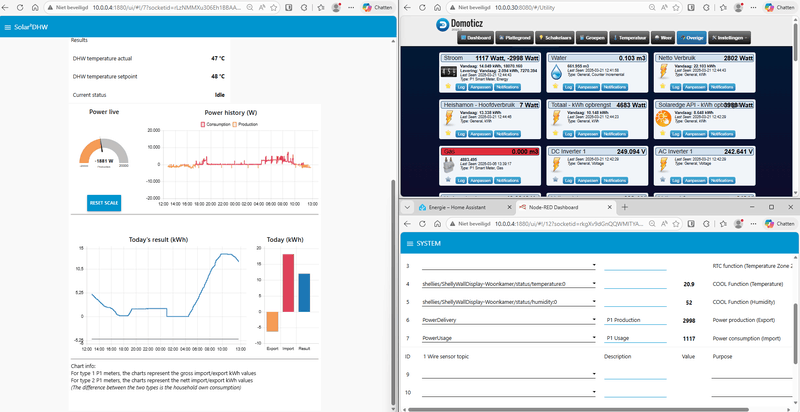The height and width of the screenshot is (412, 800).
Task: Expand the row 3 sensor topic dropdown
Action: pos(508,266)
